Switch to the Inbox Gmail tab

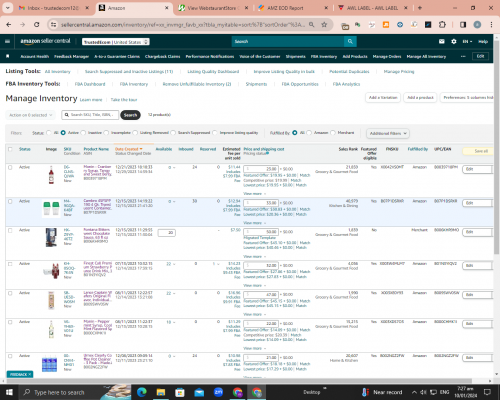click(x=53, y=8)
